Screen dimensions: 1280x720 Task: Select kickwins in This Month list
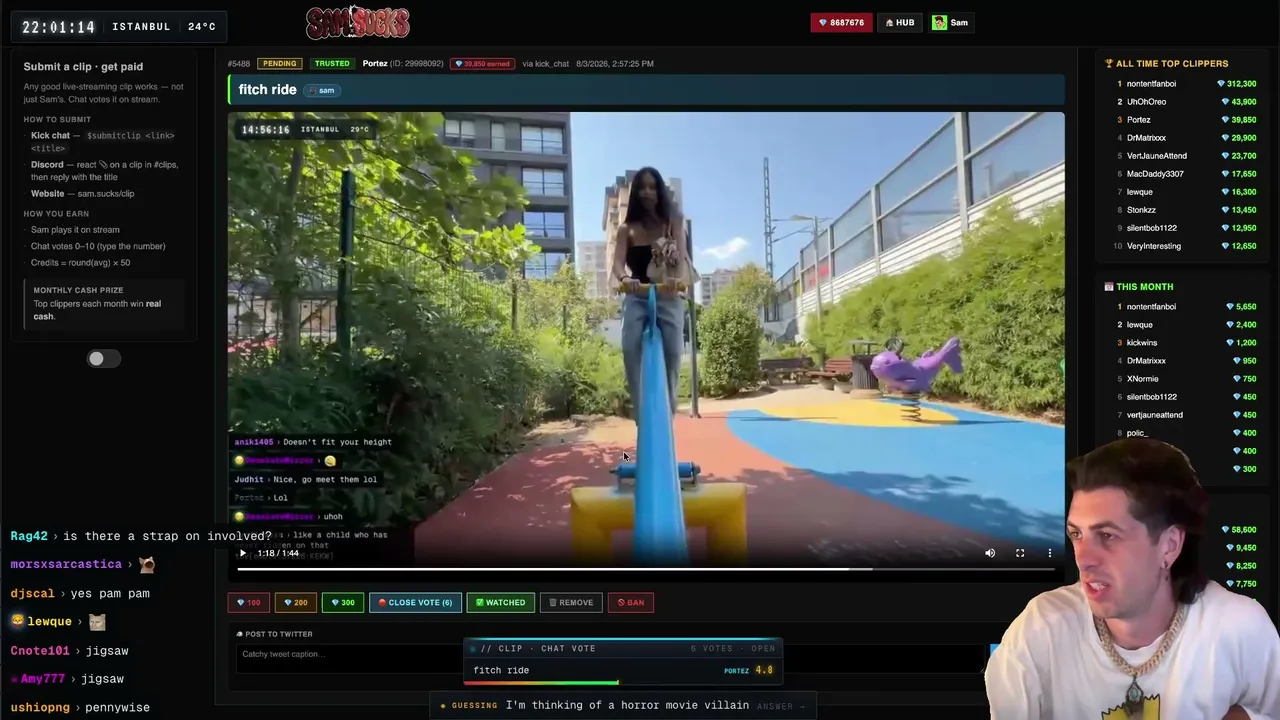pos(1142,343)
